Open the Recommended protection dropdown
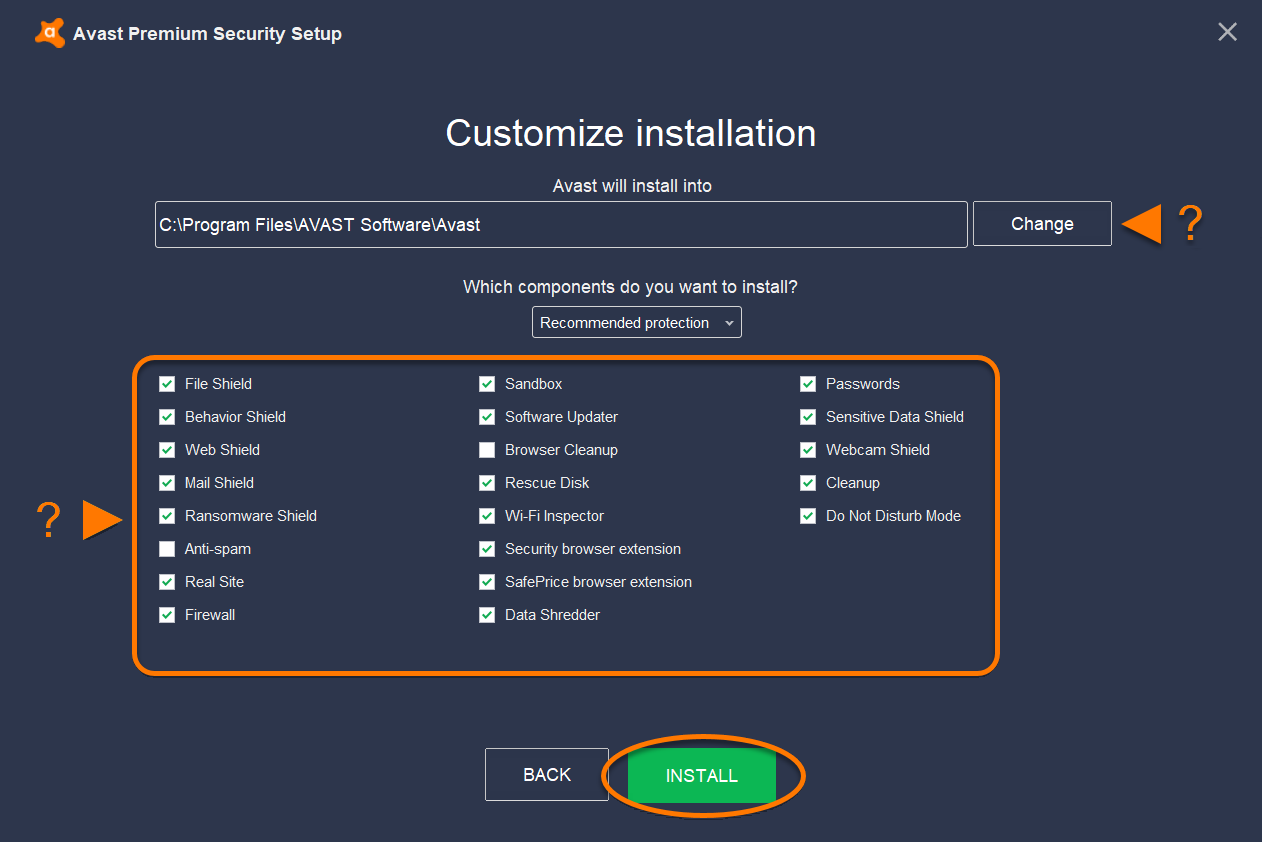 click(x=637, y=323)
